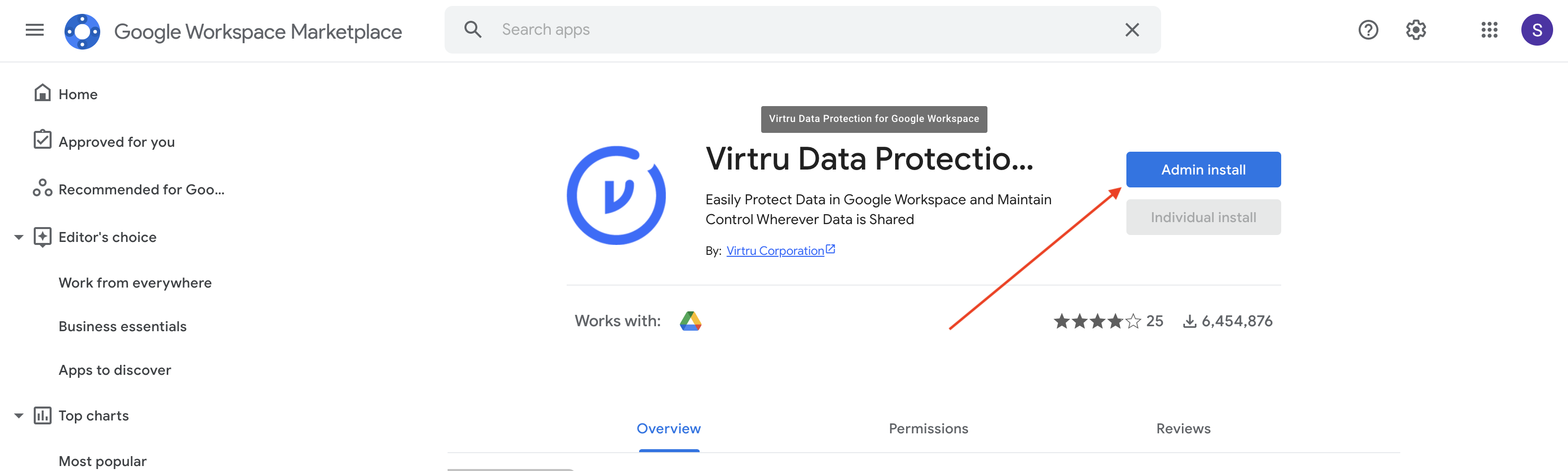Open the Virtru Corporation link

pyautogui.click(x=776, y=250)
